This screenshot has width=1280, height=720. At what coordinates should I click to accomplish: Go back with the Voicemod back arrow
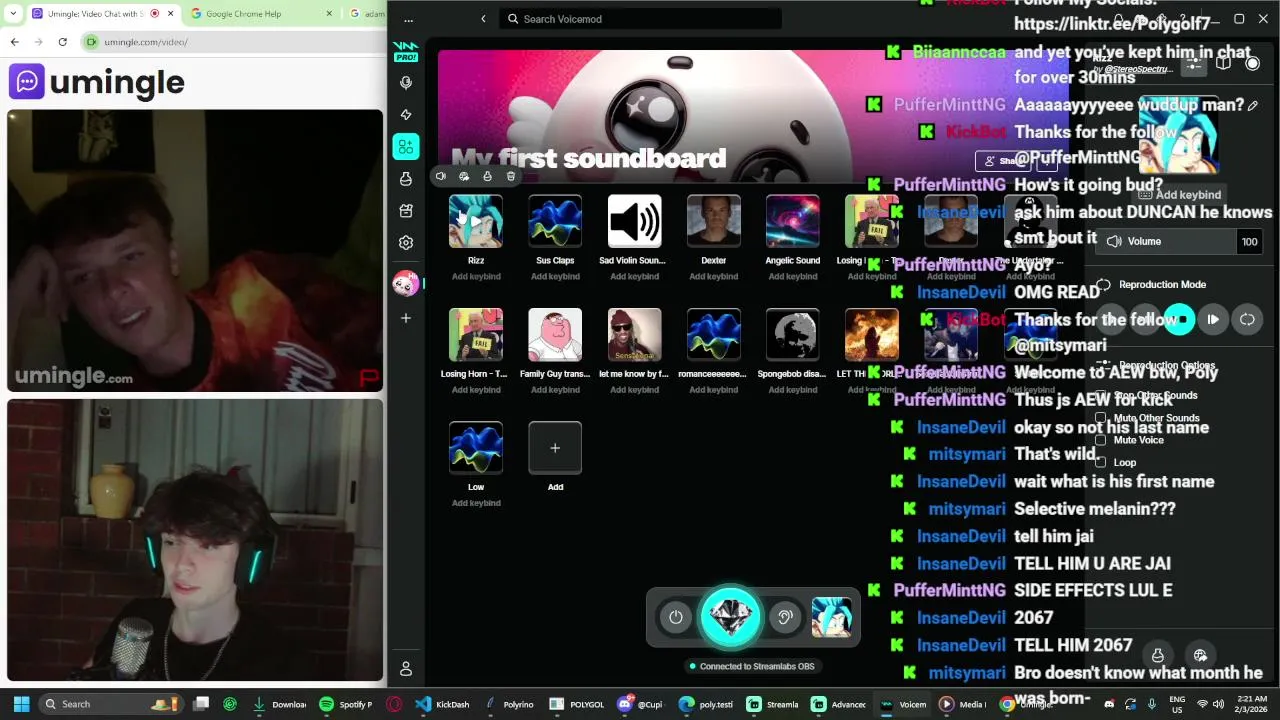pyautogui.click(x=483, y=19)
